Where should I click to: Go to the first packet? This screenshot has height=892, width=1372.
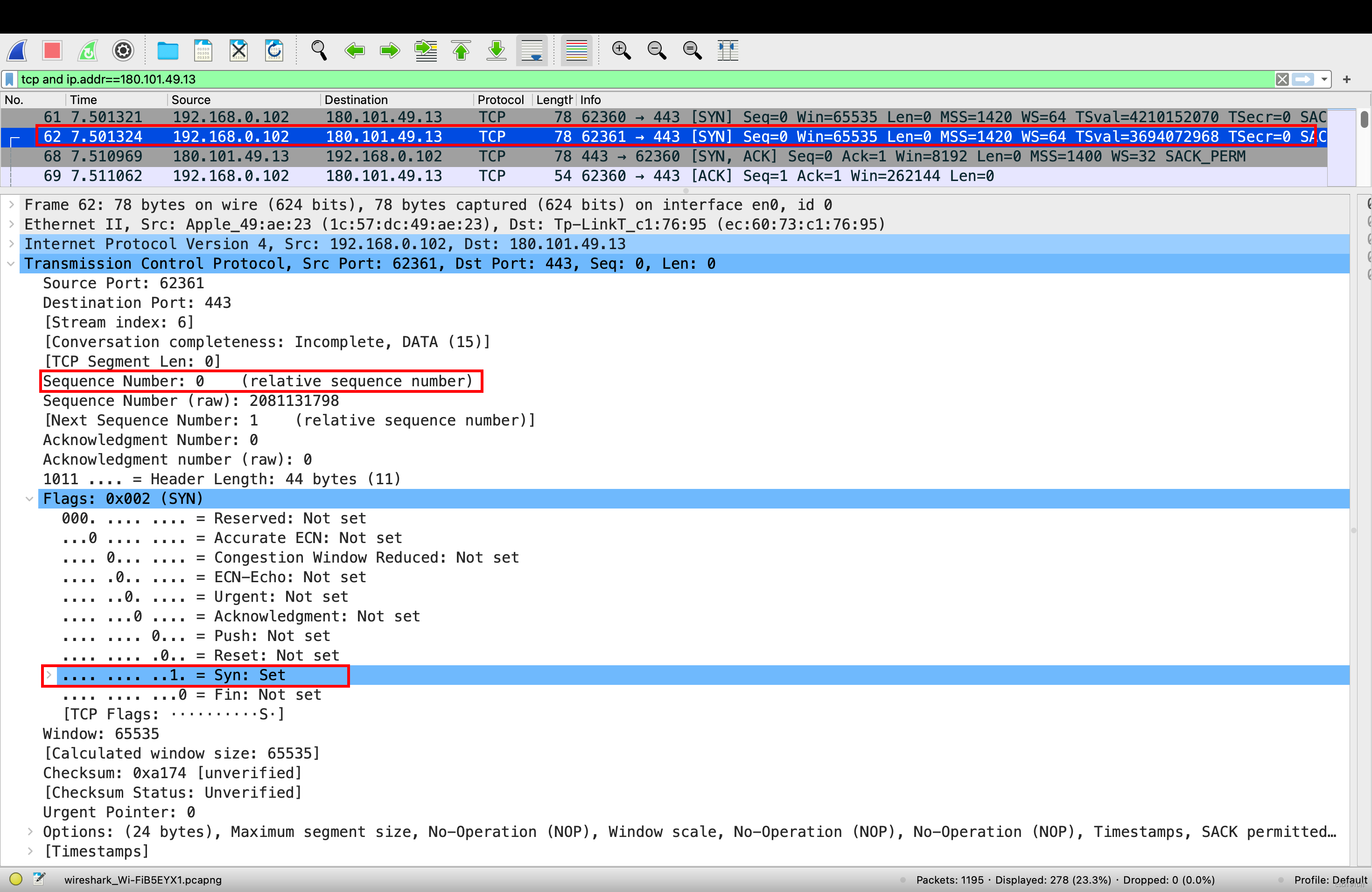(x=461, y=50)
